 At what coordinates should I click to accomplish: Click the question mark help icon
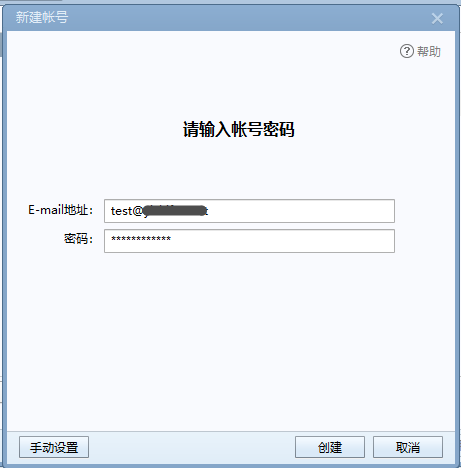click(406, 51)
